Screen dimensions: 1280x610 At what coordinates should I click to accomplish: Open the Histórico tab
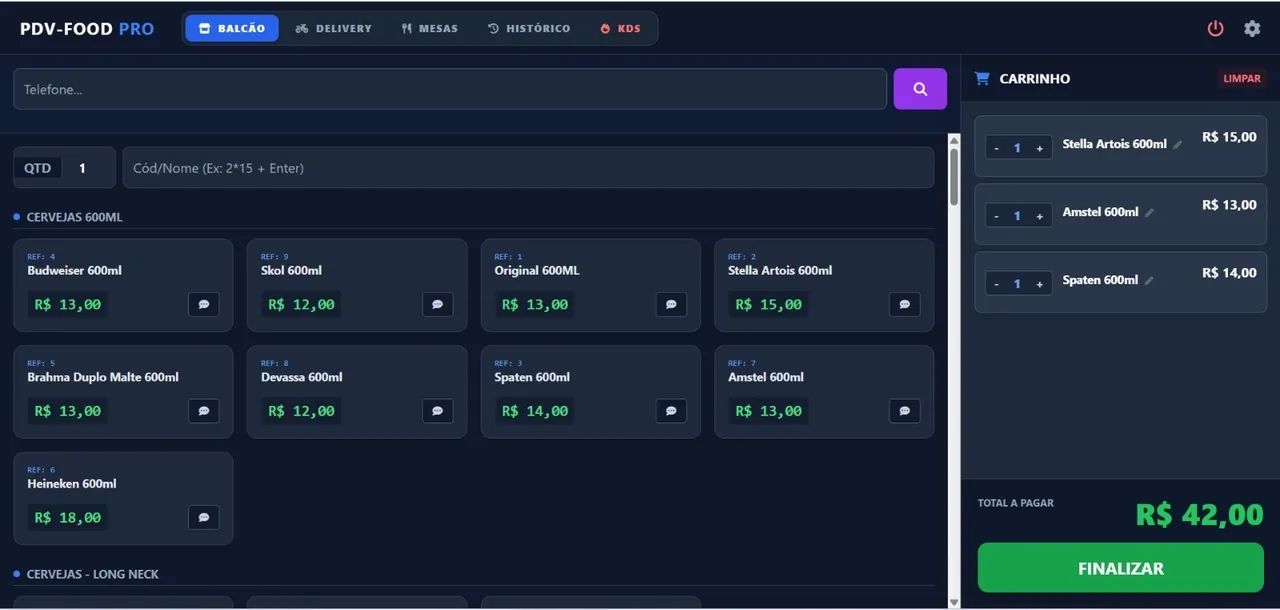point(529,28)
